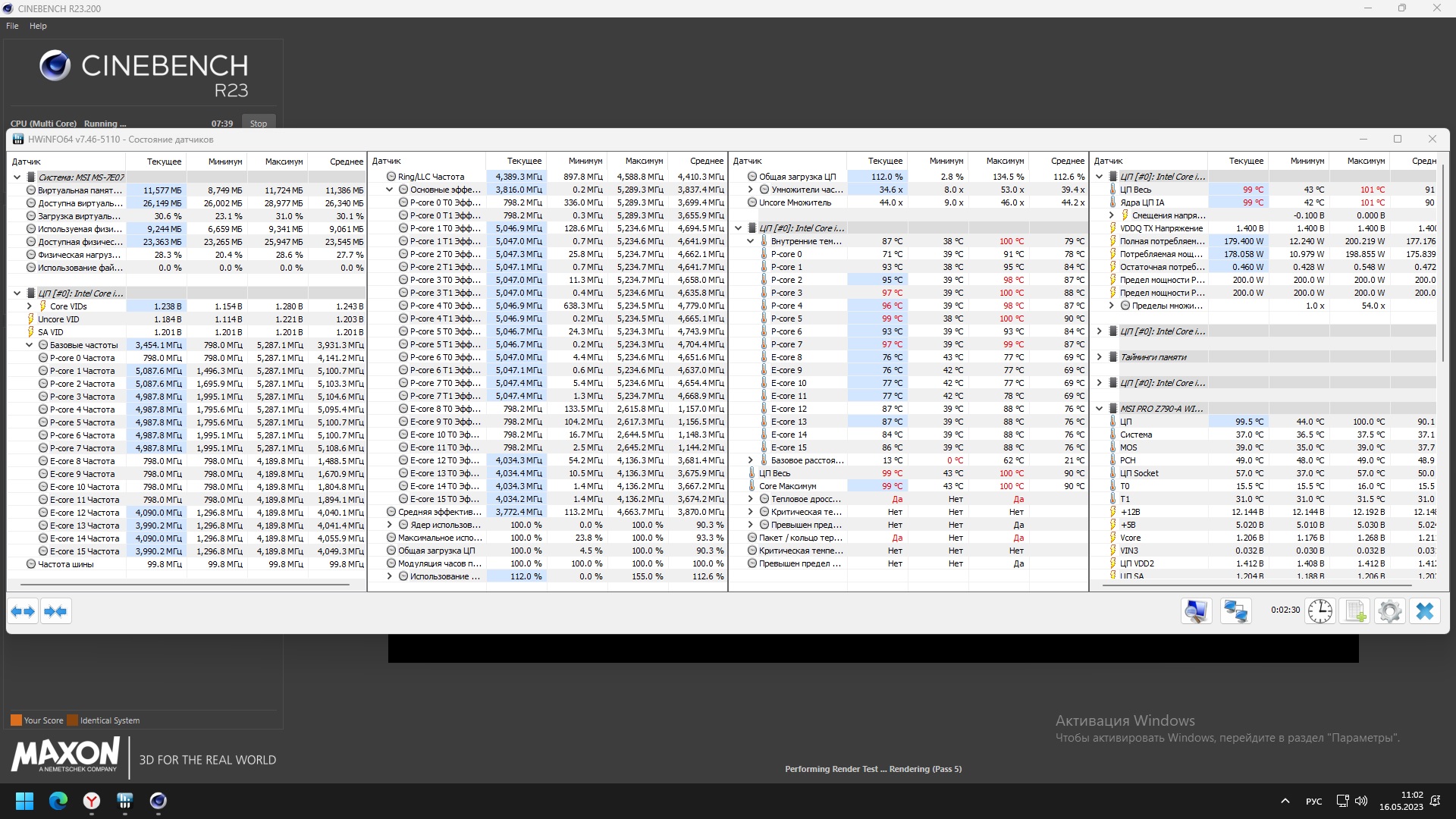Image resolution: width=1456 pixels, height=819 pixels.
Task: Open the Help menu
Action: [x=38, y=26]
